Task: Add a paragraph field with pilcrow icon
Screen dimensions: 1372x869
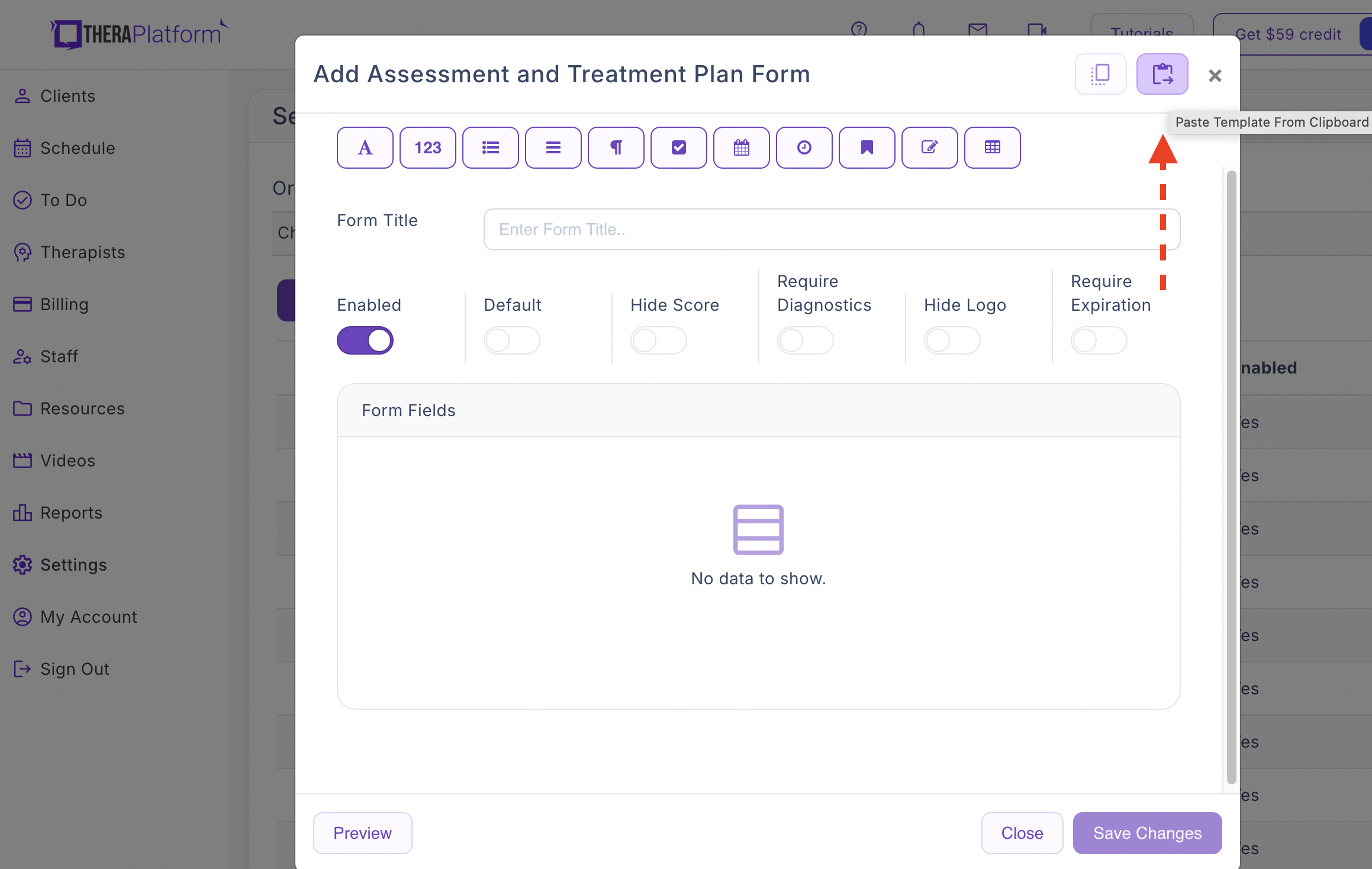Action: pos(616,147)
